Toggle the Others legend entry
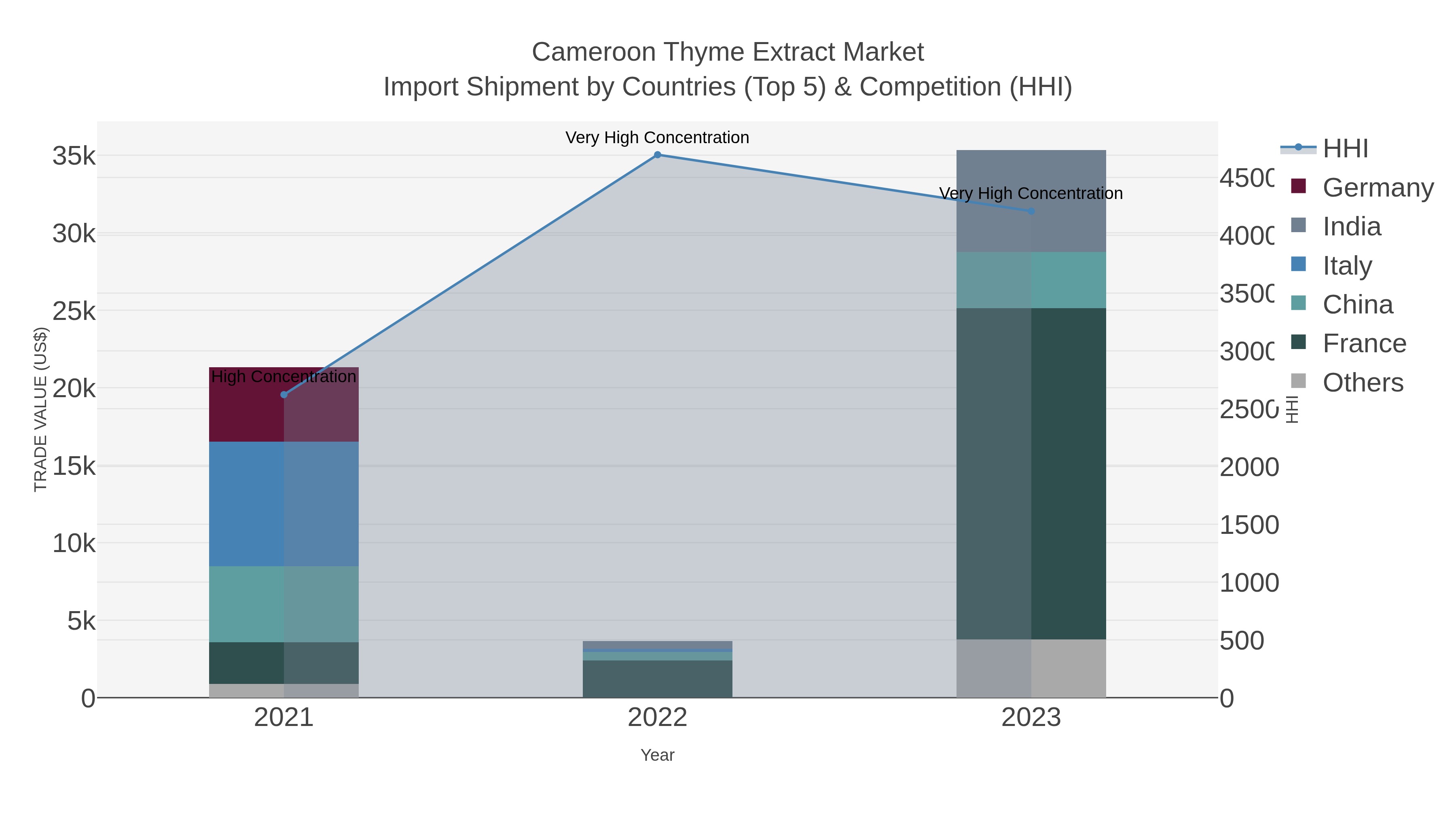This screenshot has height=819, width=1456. coord(1348,382)
